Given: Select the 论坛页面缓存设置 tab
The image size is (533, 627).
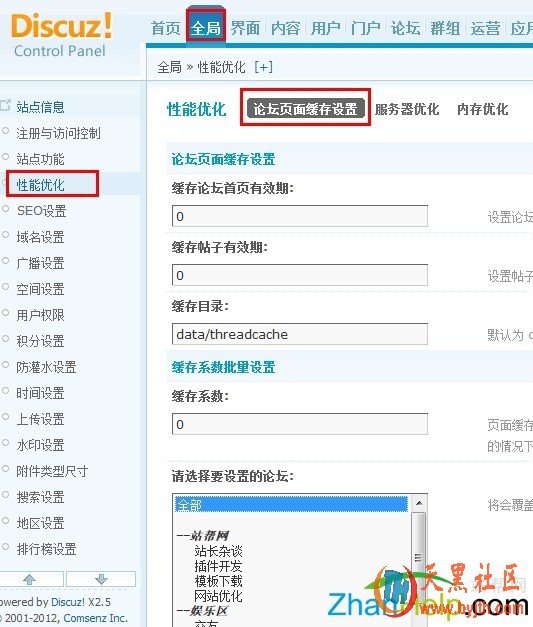Looking at the screenshot, I should tap(305, 108).
